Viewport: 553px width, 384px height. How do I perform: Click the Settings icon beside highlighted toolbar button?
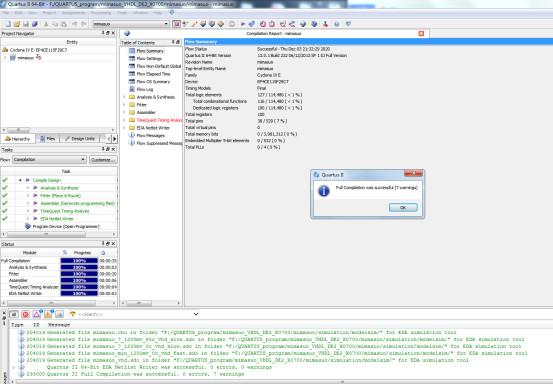(x=185, y=24)
